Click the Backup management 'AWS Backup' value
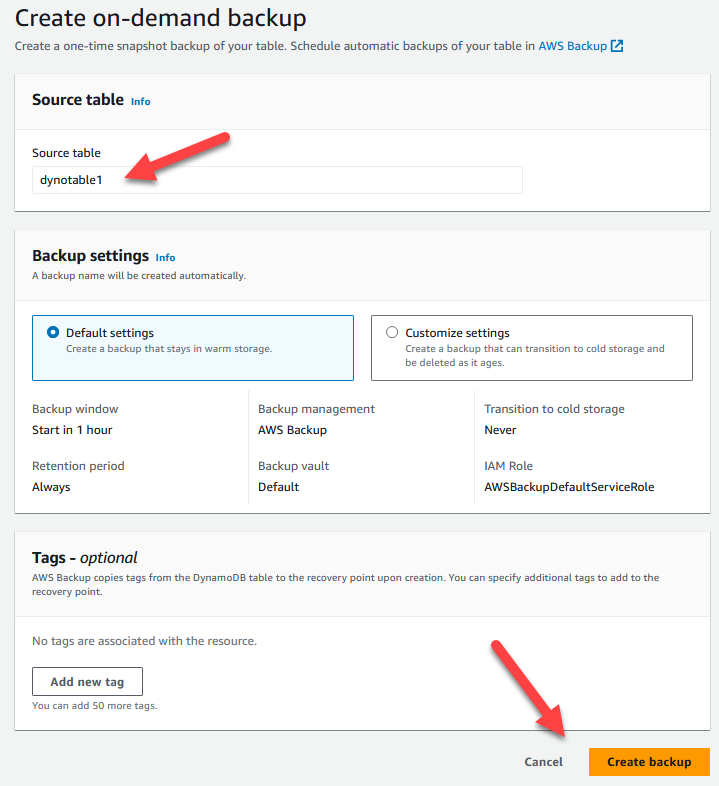This screenshot has width=719, height=786. click(292, 430)
